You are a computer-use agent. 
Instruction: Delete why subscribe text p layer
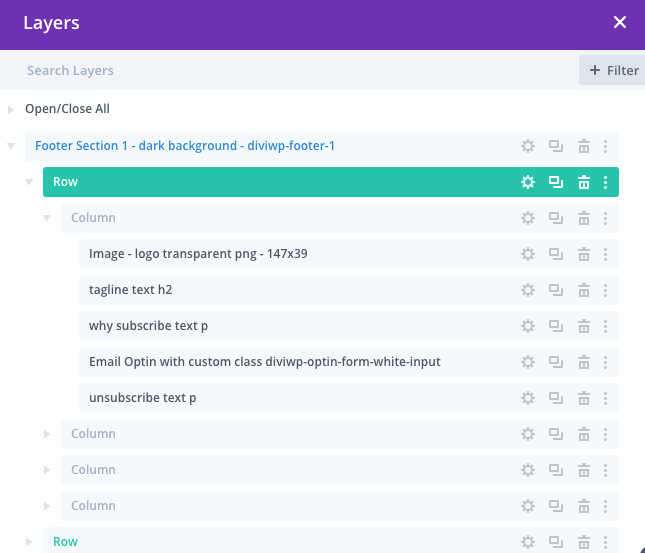click(584, 326)
